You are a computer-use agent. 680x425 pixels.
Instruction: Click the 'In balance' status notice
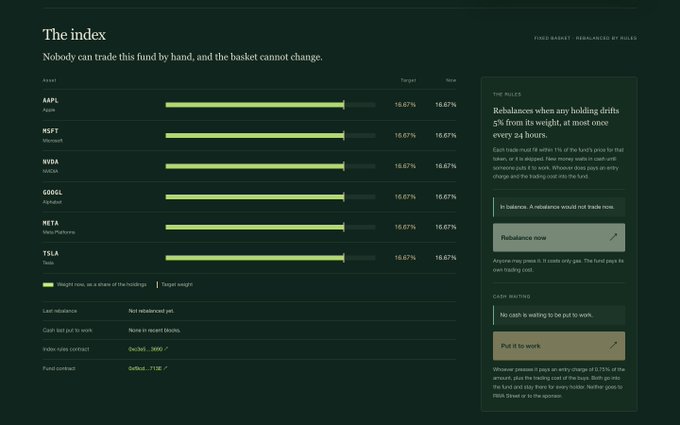559,207
